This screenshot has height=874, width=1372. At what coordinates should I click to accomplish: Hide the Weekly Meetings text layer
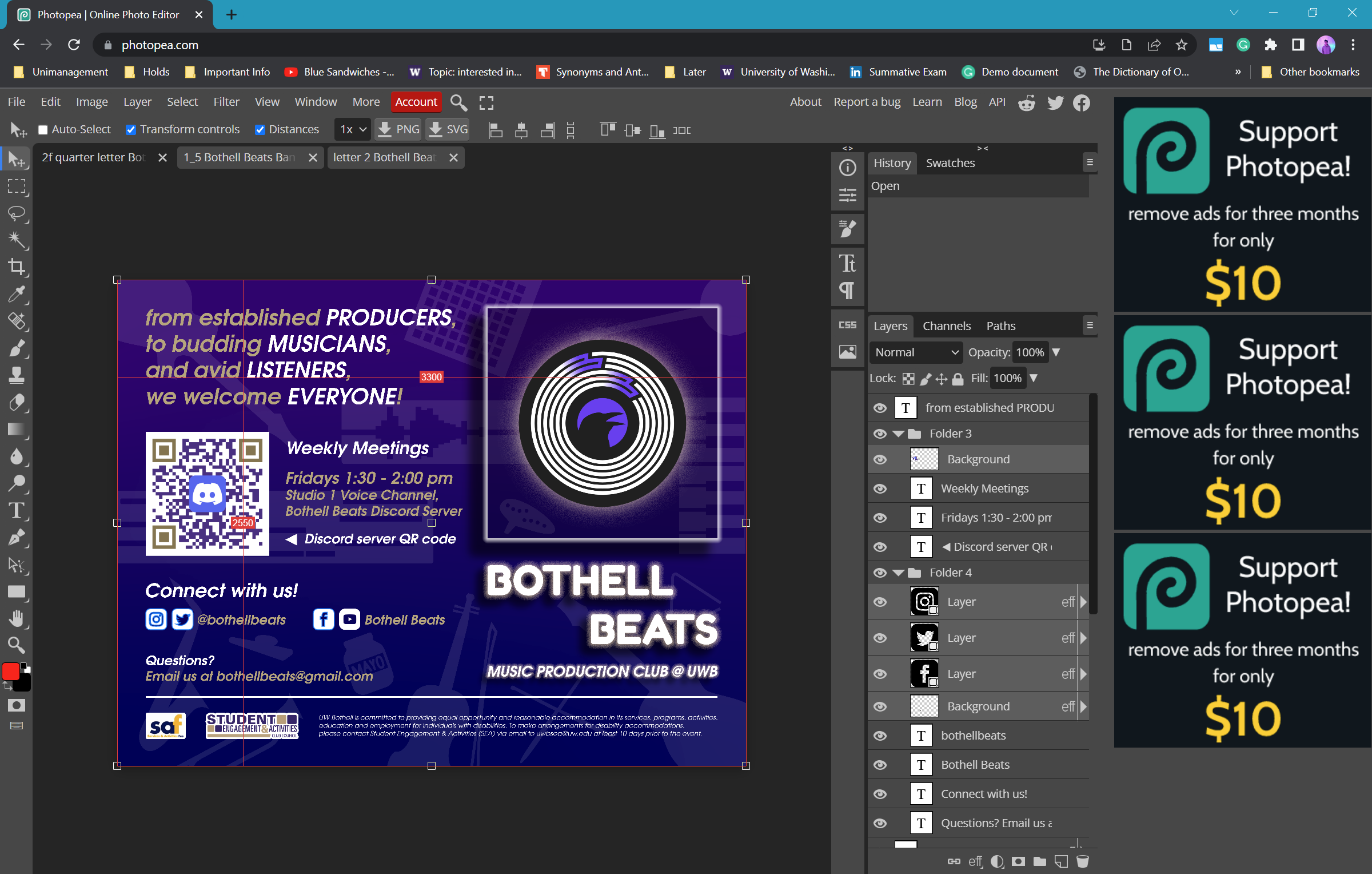click(x=880, y=488)
